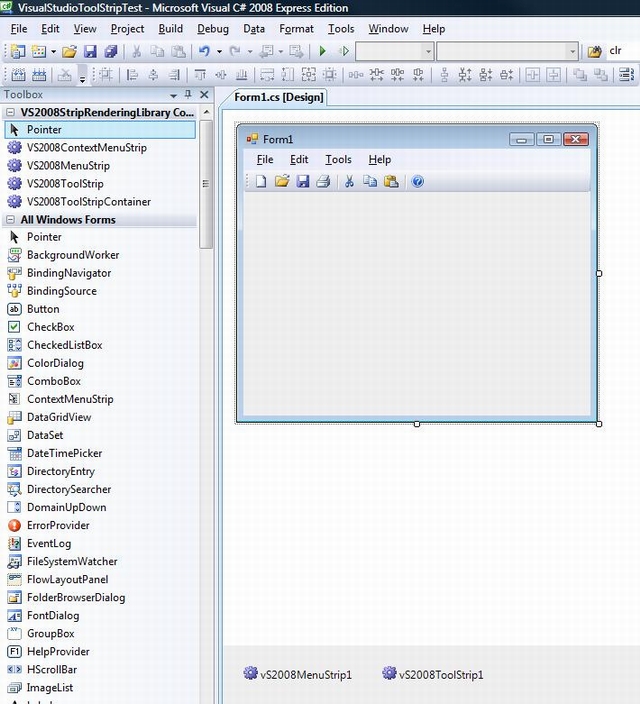The height and width of the screenshot is (704, 640).
Task: Click the New Project toolbar icon
Action: click(x=18, y=51)
